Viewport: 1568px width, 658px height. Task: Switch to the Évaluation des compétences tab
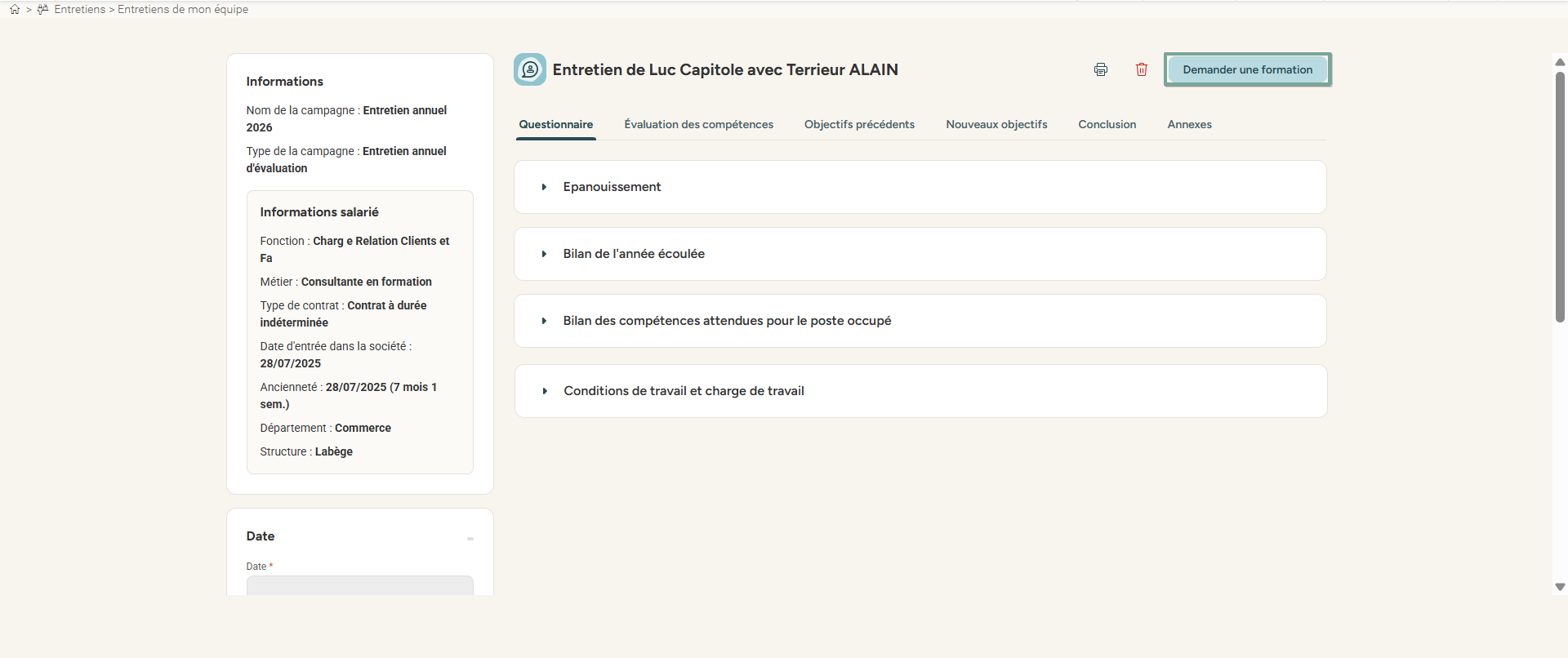click(698, 124)
